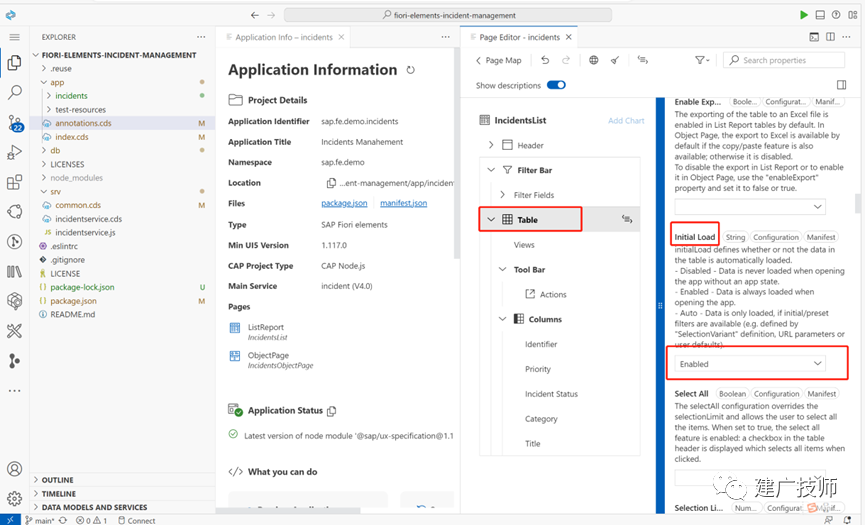
Task: Collapse the app folder
Action: (44, 82)
